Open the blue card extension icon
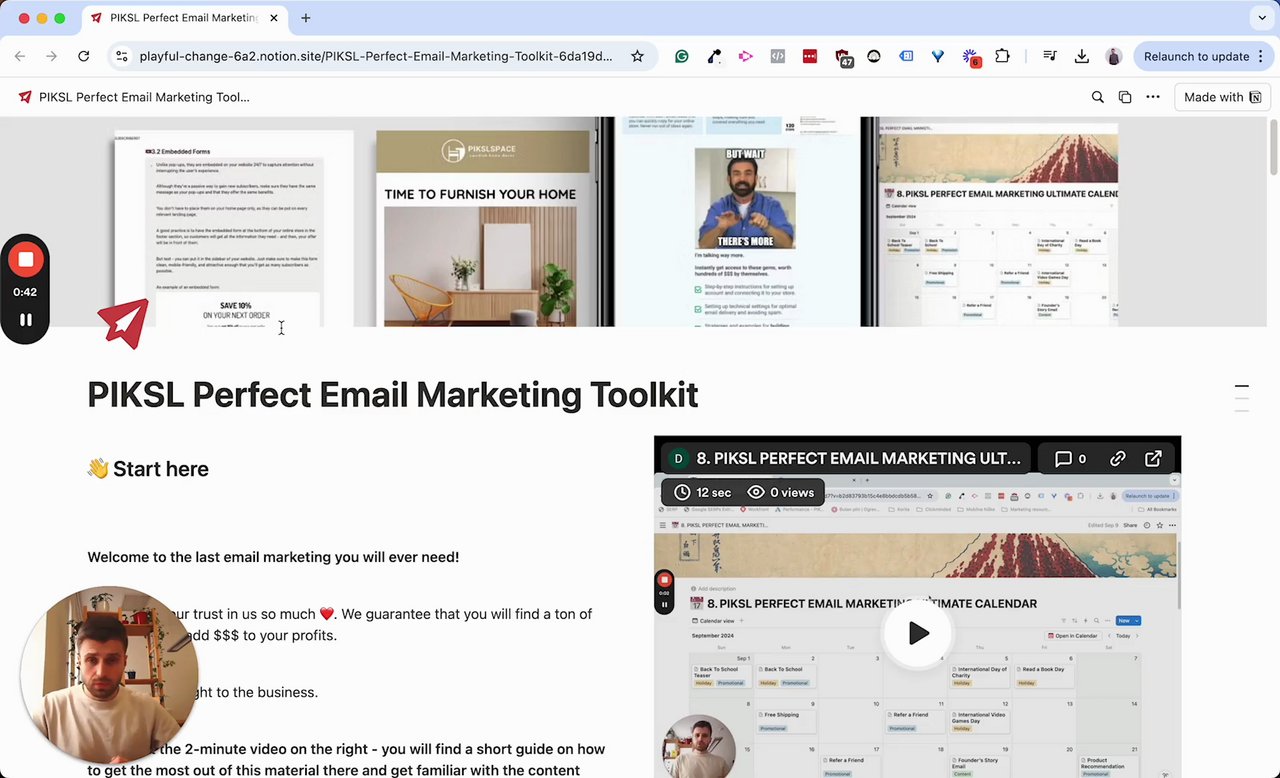Viewport: 1280px width, 778px height. point(906,57)
